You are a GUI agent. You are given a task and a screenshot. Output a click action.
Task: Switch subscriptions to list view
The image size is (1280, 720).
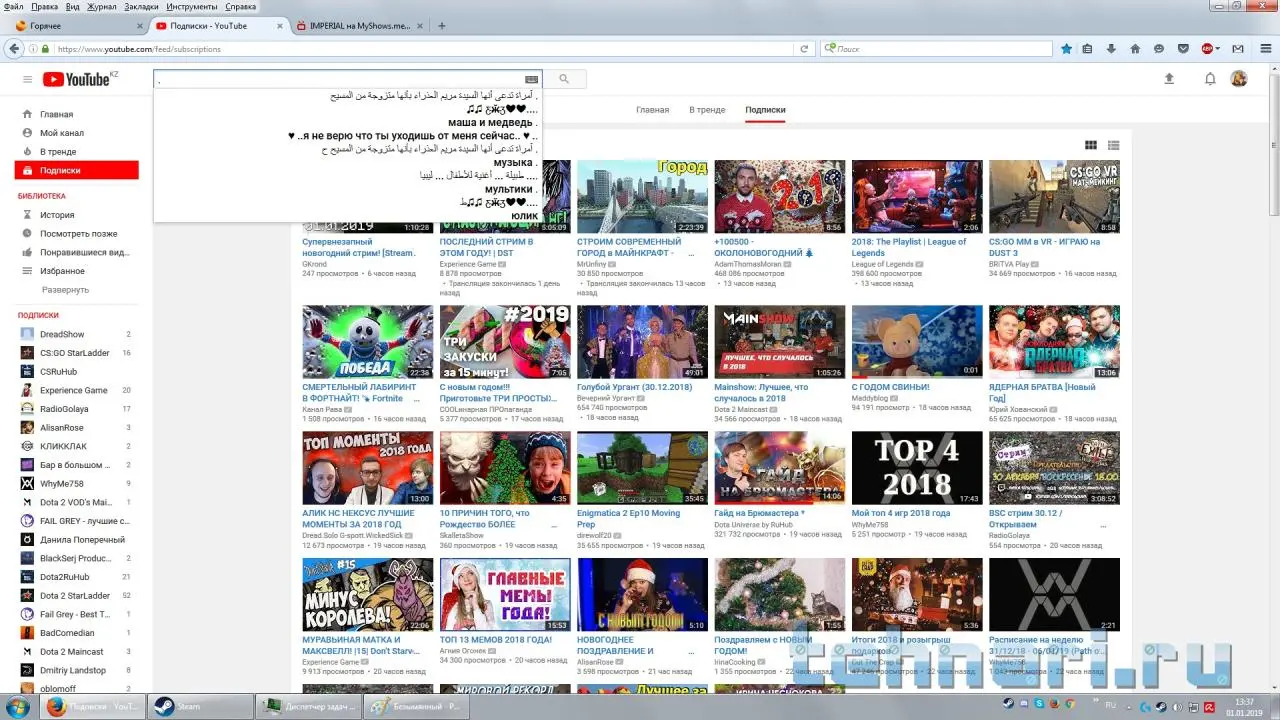pos(1113,146)
